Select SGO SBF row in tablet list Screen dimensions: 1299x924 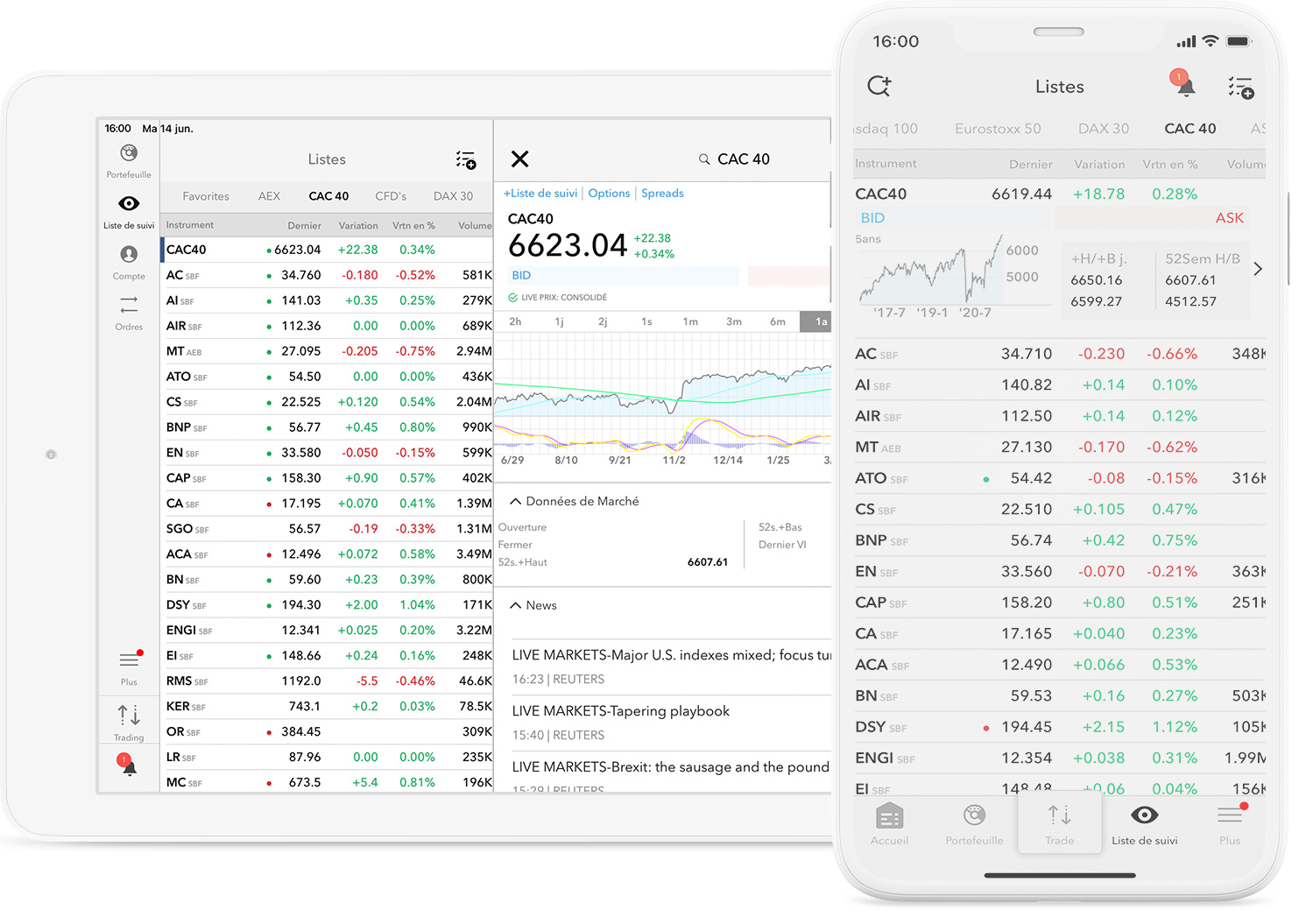pos(328,529)
